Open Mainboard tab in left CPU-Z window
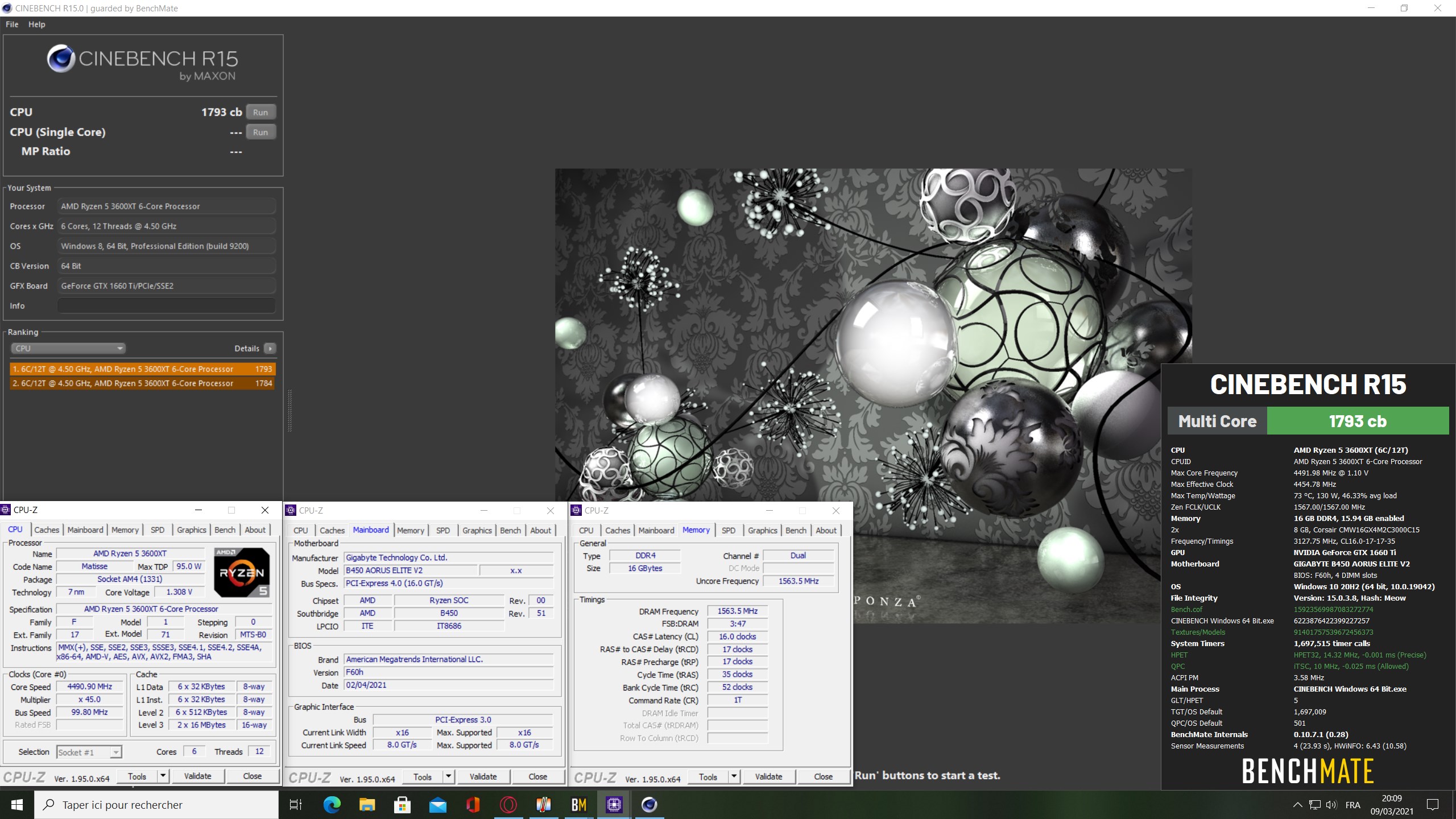The height and width of the screenshot is (819, 1456). [85, 530]
